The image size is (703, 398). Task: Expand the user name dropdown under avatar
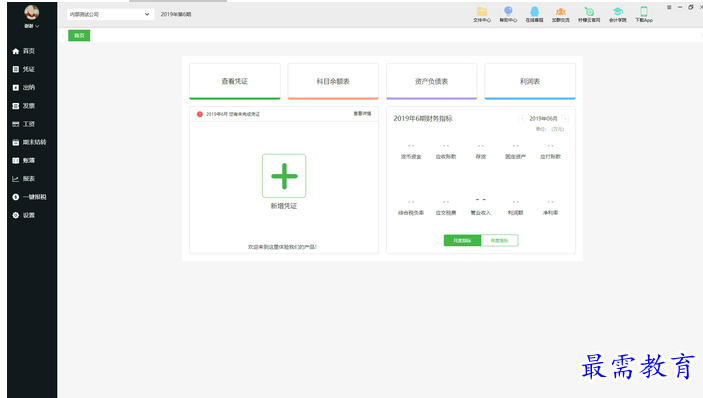pyautogui.click(x=32, y=26)
